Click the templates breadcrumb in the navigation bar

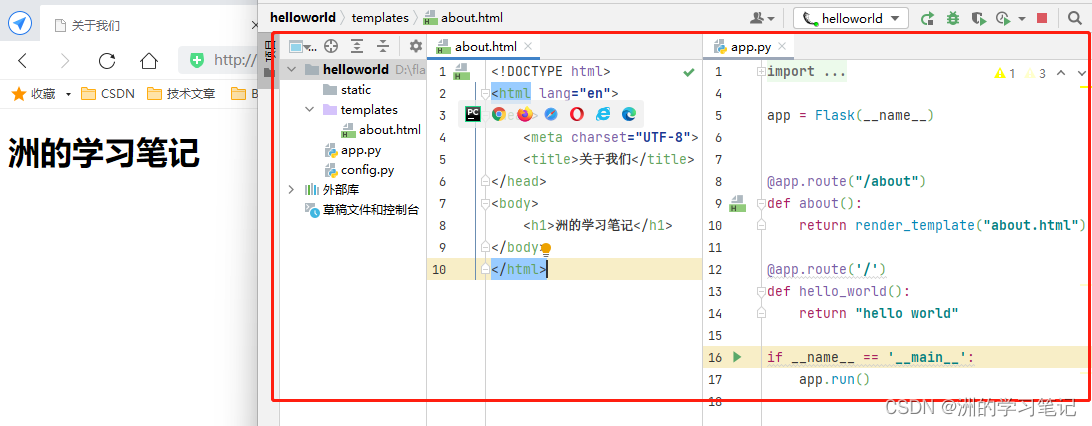point(380,18)
